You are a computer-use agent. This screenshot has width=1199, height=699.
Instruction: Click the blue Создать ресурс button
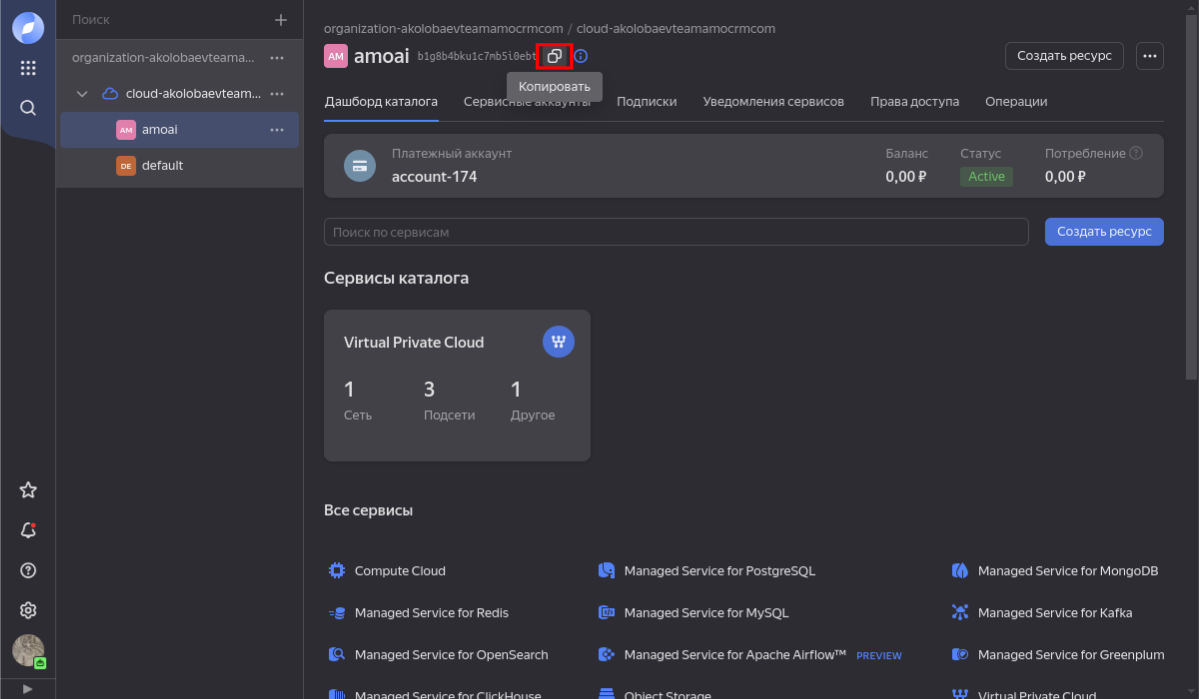[x=1104, y=232]
